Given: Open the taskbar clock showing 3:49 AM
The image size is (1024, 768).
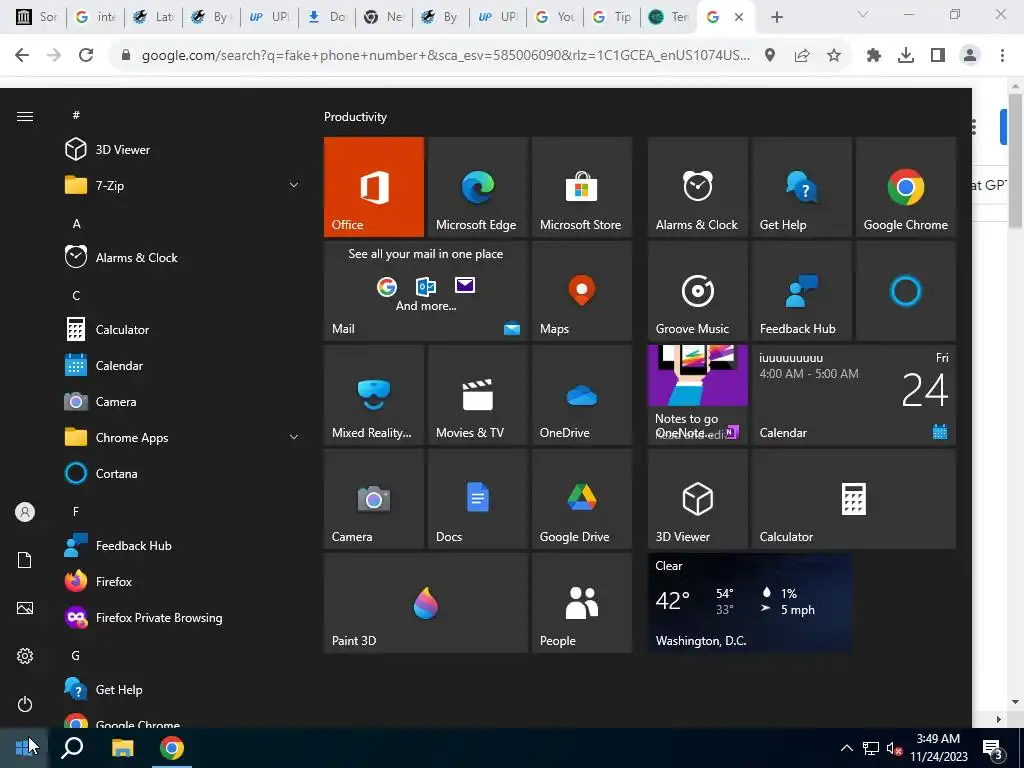Looking at the screenshot, I should (x=938, y=748).
